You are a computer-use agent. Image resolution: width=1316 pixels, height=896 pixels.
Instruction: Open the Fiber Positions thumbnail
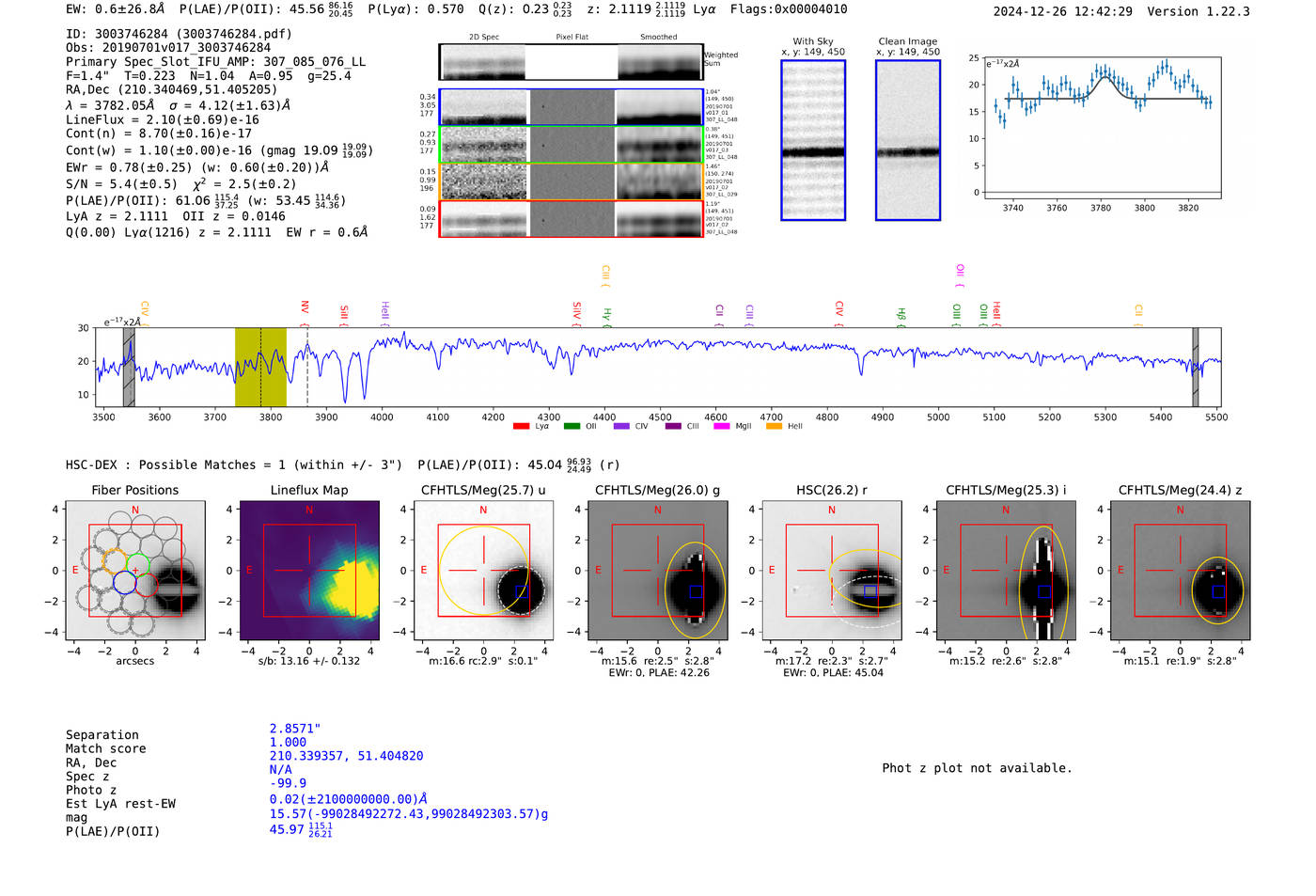[x=135, y=570]
